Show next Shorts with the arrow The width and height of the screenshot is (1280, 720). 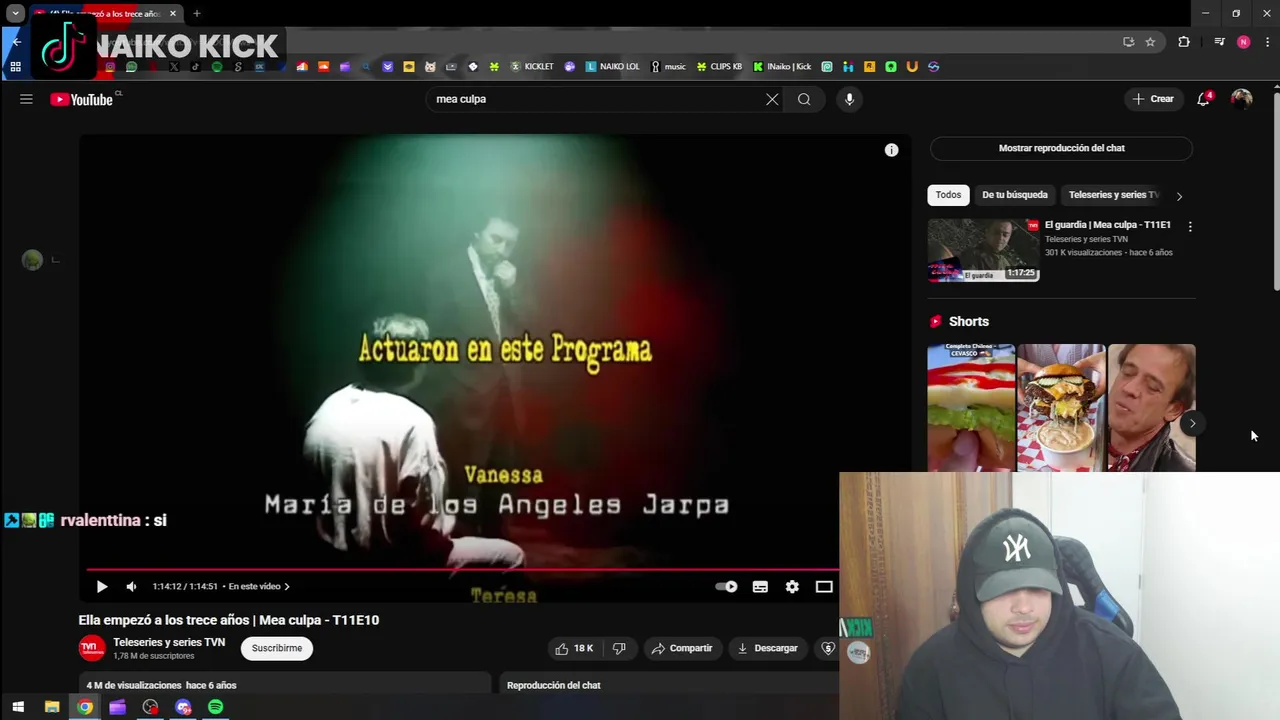point(1192,423)
